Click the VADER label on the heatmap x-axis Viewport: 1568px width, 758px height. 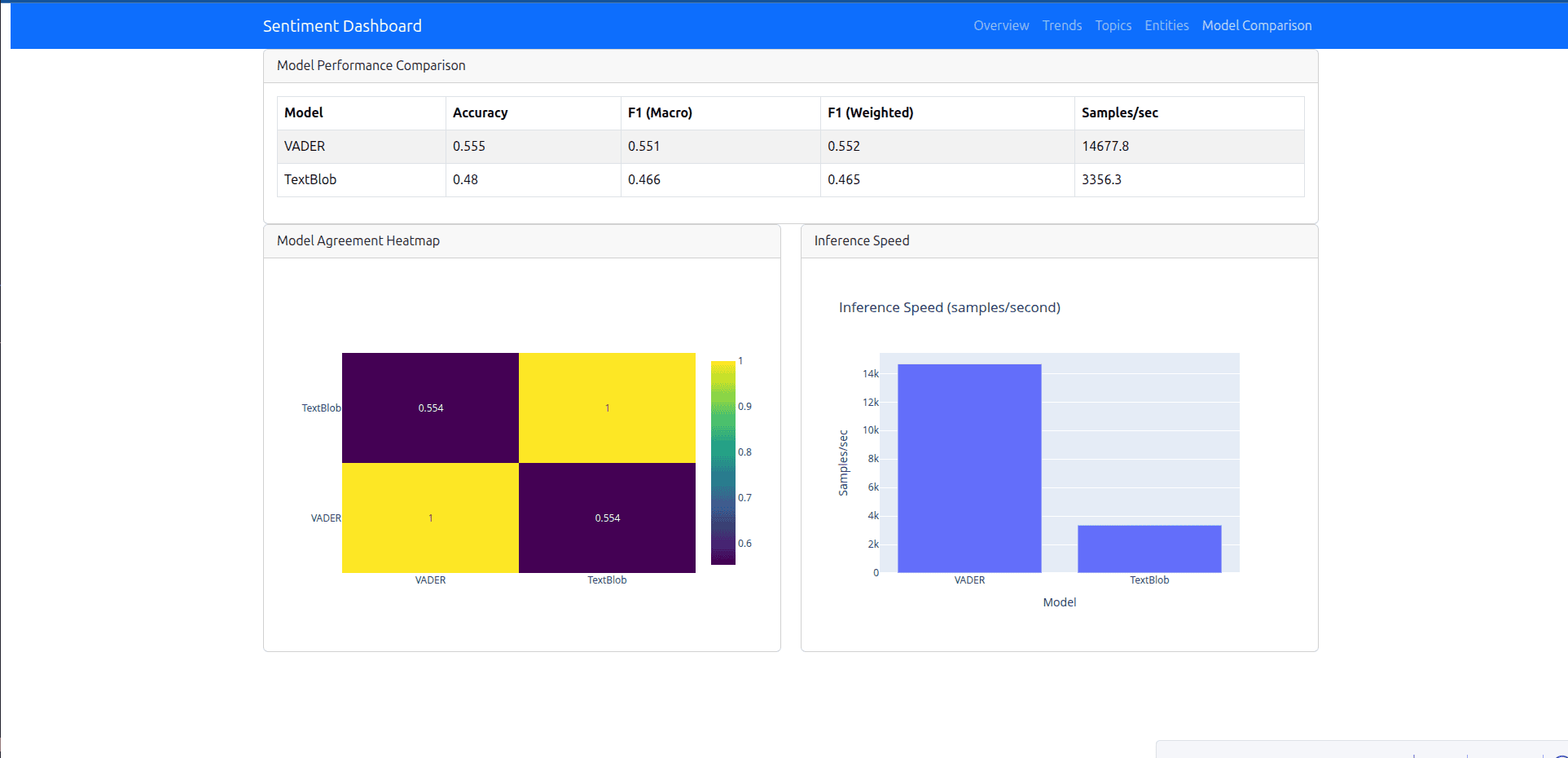(x=430, y=580)
